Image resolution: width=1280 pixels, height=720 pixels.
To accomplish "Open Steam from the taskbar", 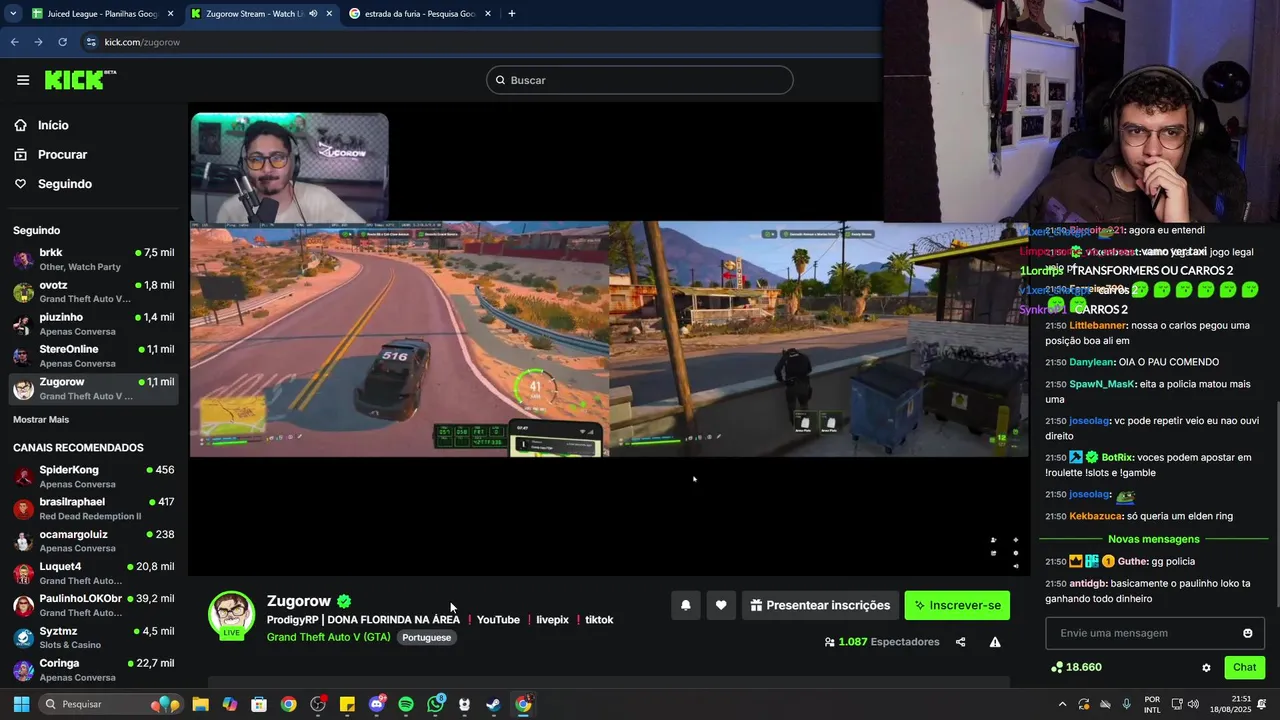I will tap(493, 704).
